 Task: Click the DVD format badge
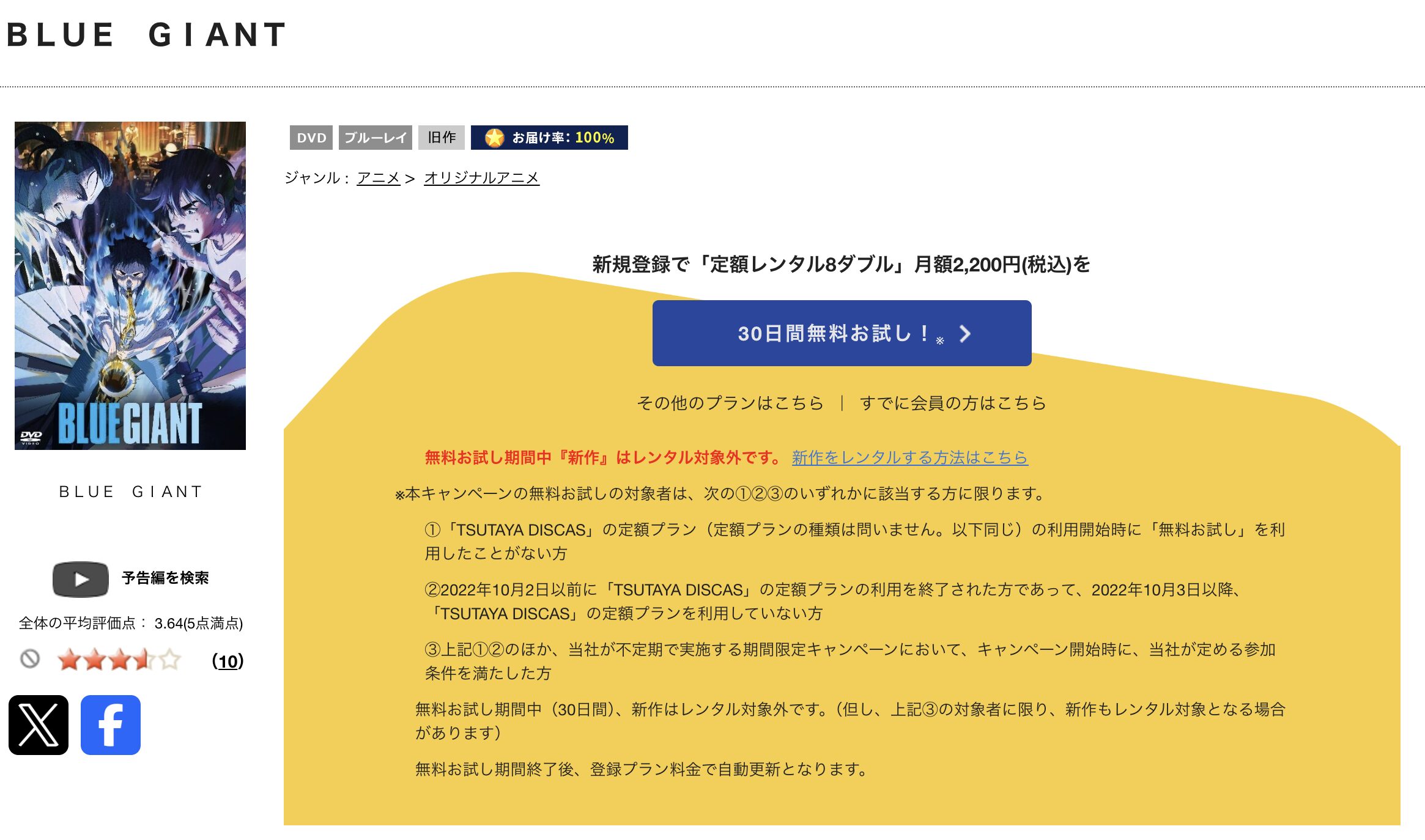pyautogui.click(x=311, y=138)
